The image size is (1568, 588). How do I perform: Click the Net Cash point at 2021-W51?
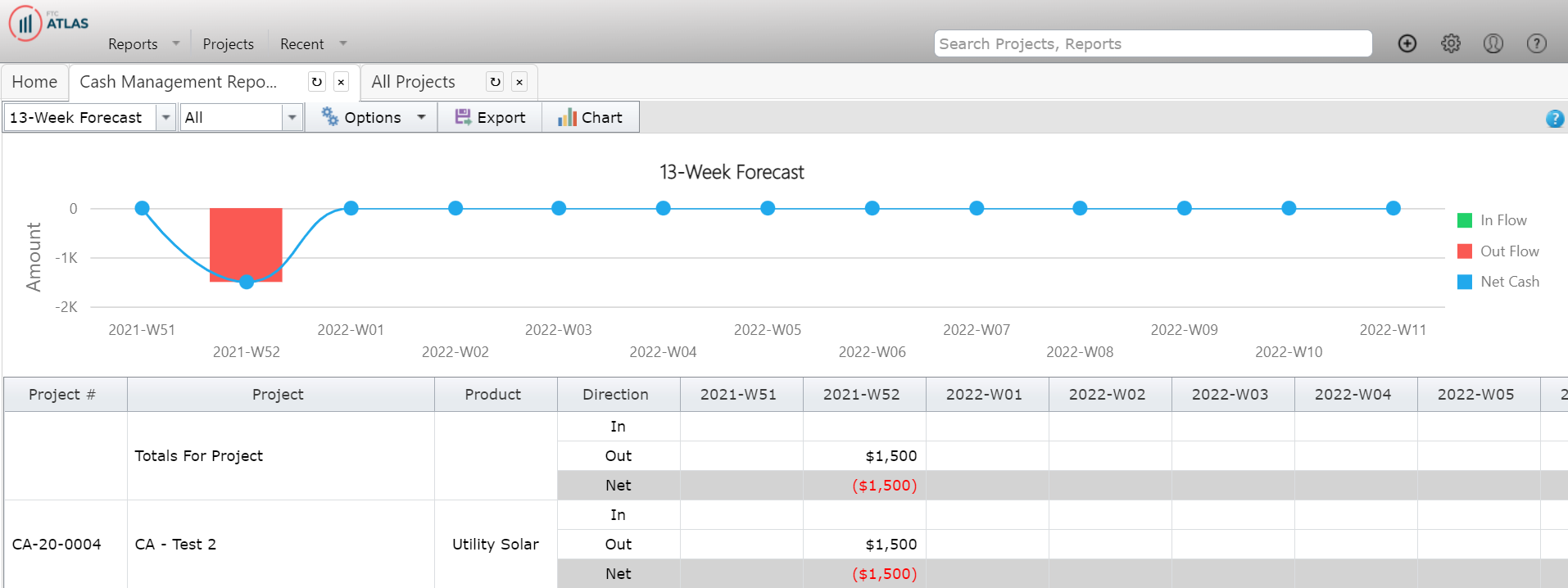(x=142, y=208)
